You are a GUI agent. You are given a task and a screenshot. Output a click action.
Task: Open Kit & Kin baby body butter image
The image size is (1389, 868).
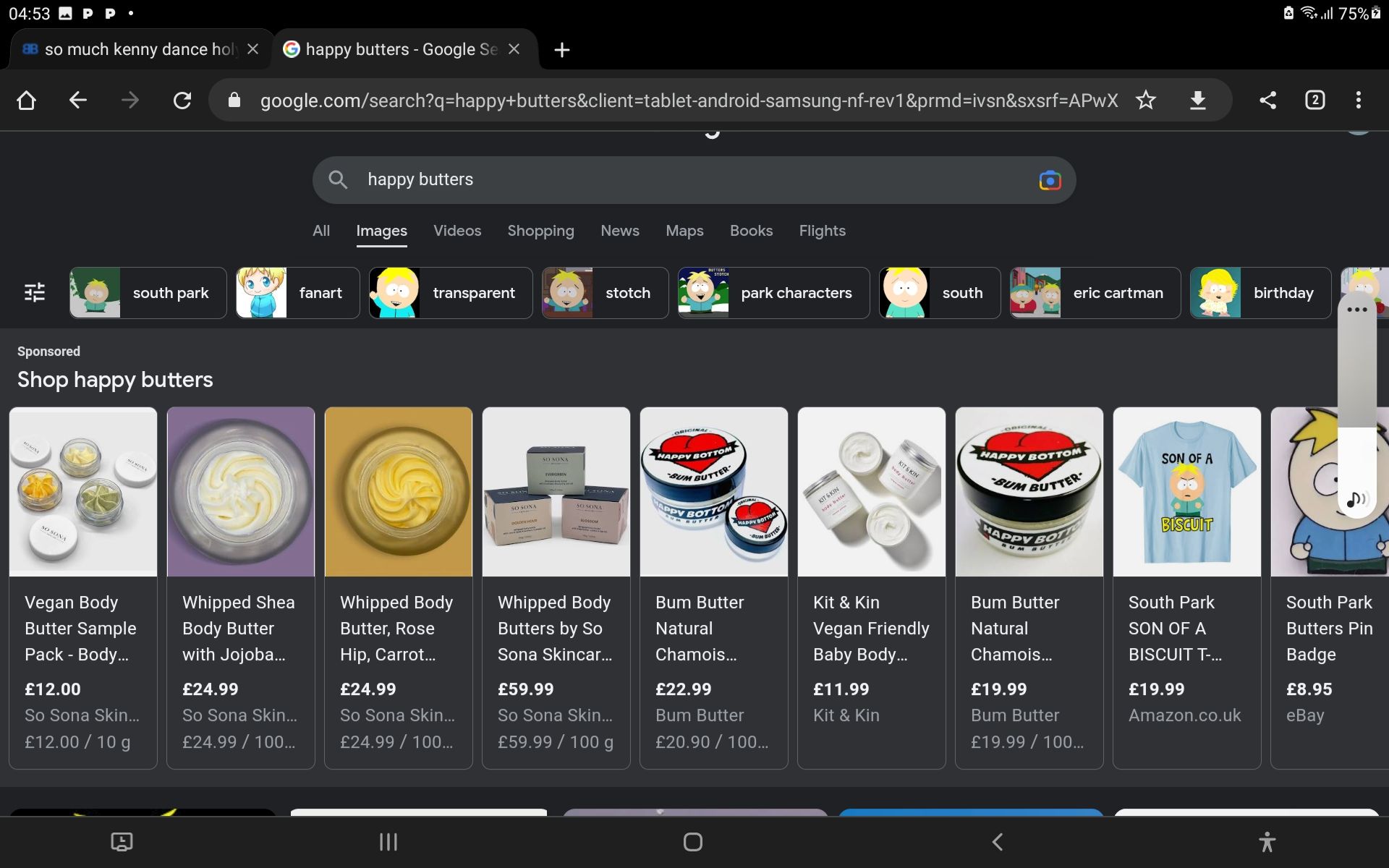point(872,492)
